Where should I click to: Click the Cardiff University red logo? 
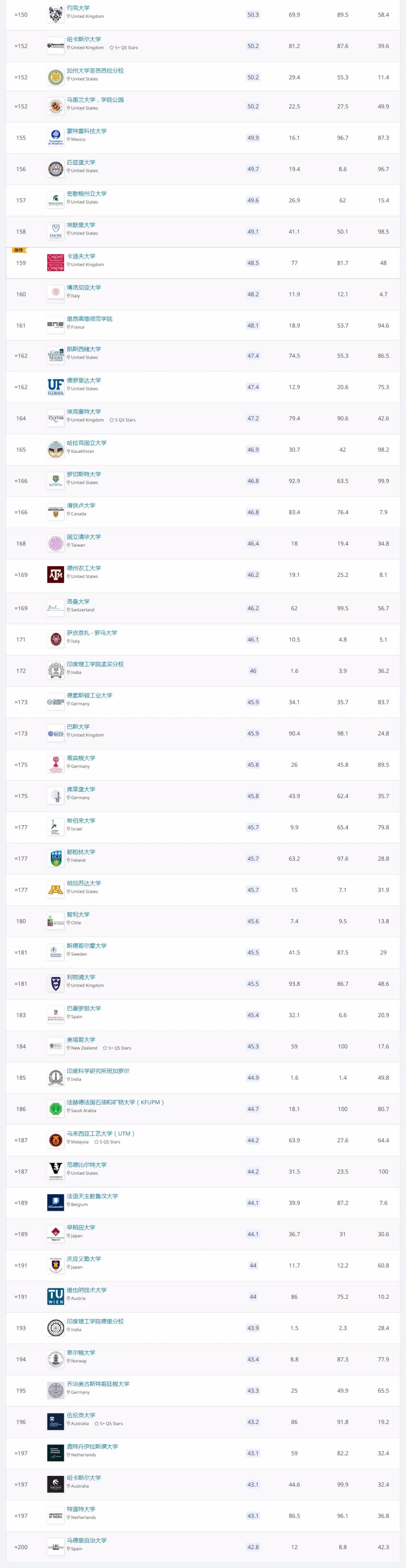(x=55, y=263)
